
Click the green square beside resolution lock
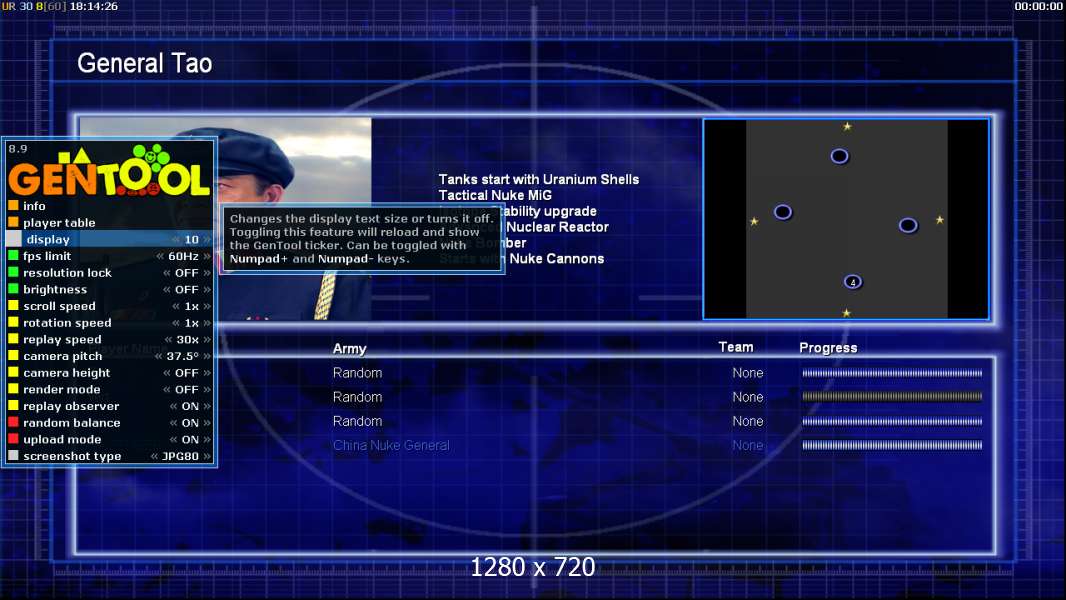(x=13, y=272)
